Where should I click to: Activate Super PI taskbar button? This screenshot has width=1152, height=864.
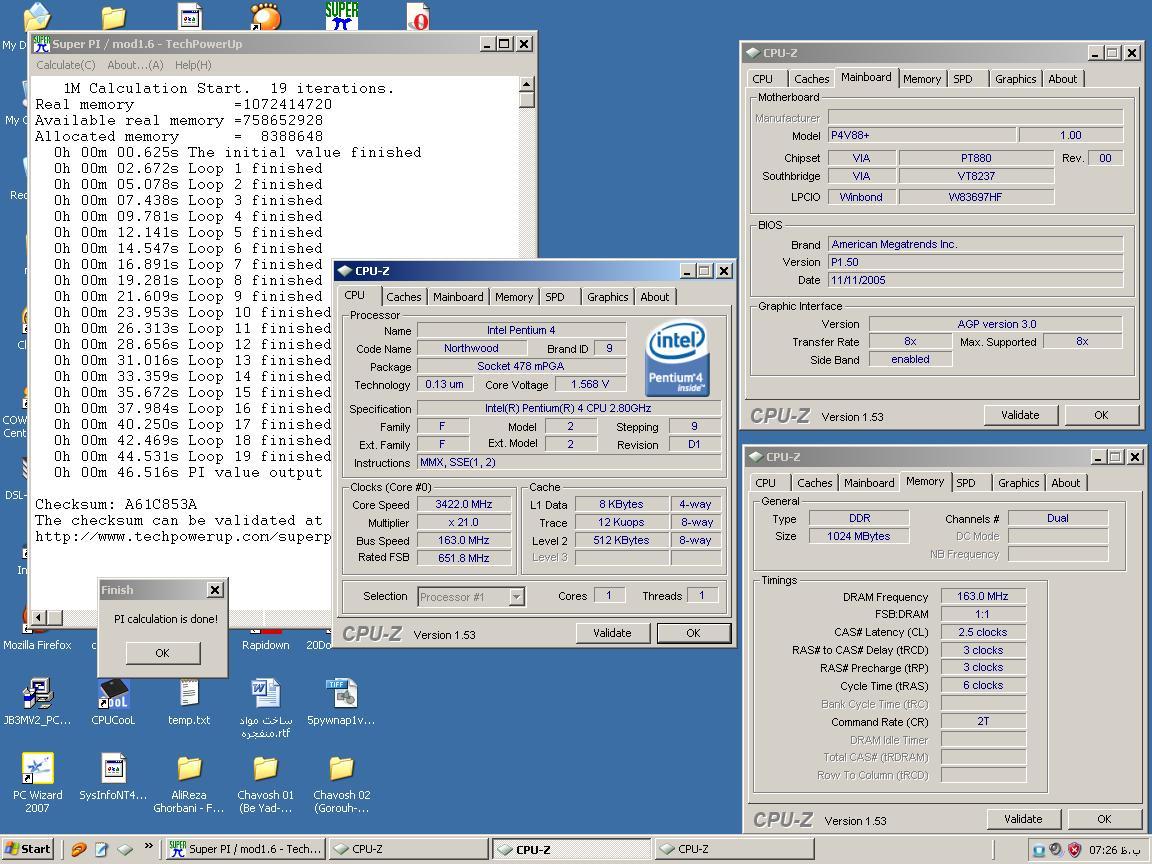click(245, 849)
